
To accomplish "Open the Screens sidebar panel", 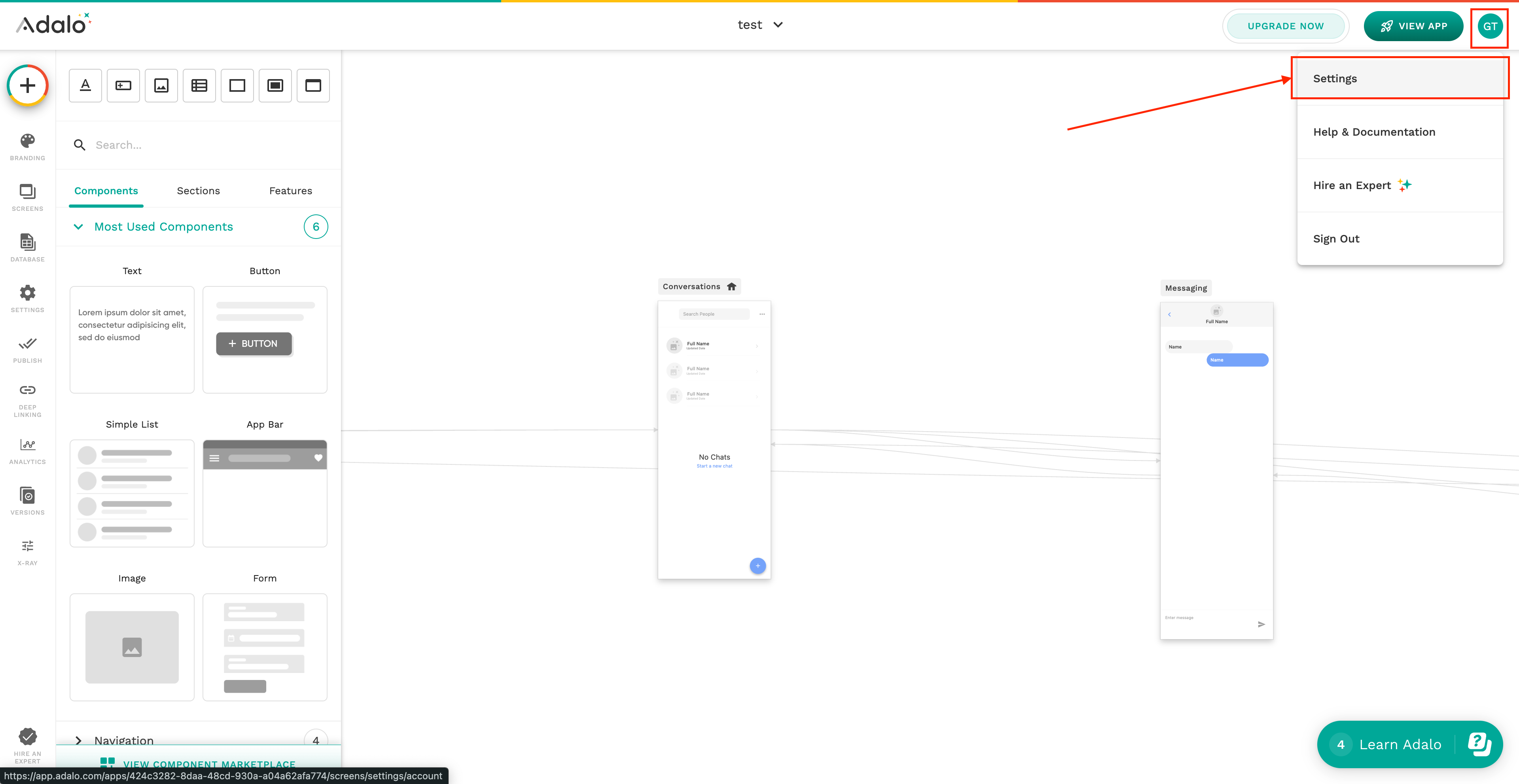I will pos(27,197).
